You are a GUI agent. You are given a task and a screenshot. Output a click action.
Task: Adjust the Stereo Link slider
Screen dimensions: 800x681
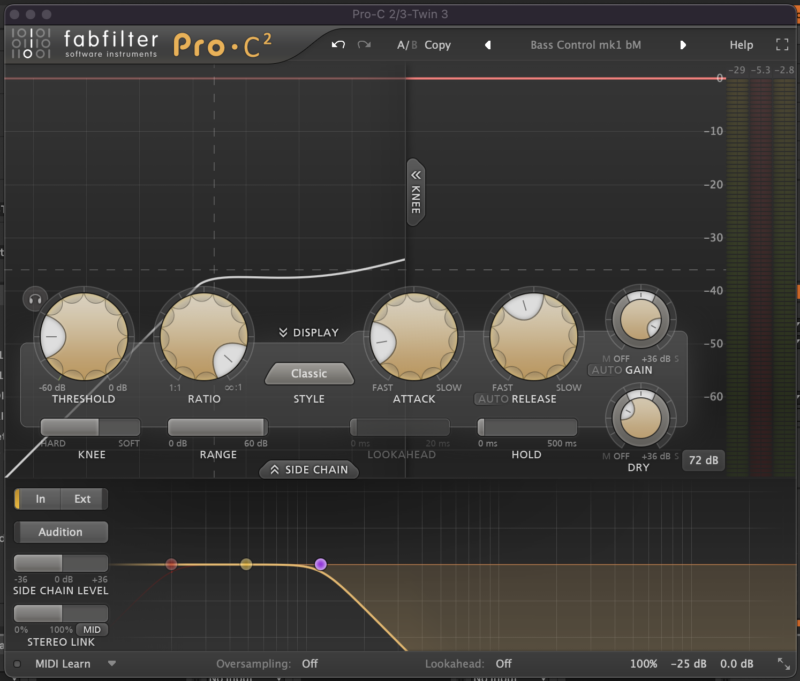tap(61, 613)
